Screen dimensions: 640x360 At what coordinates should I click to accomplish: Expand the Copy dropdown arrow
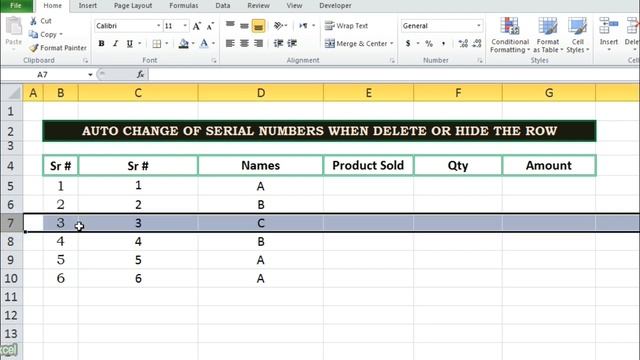coord(61,35)
